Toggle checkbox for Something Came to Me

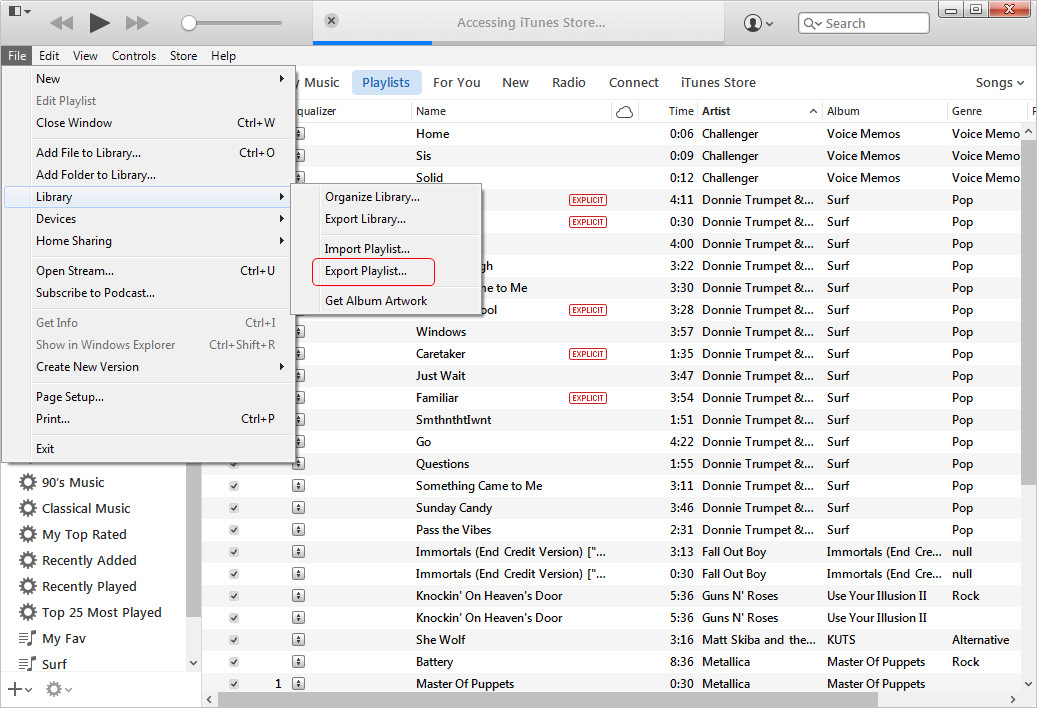pyautogui.click(x=234, y=486)
